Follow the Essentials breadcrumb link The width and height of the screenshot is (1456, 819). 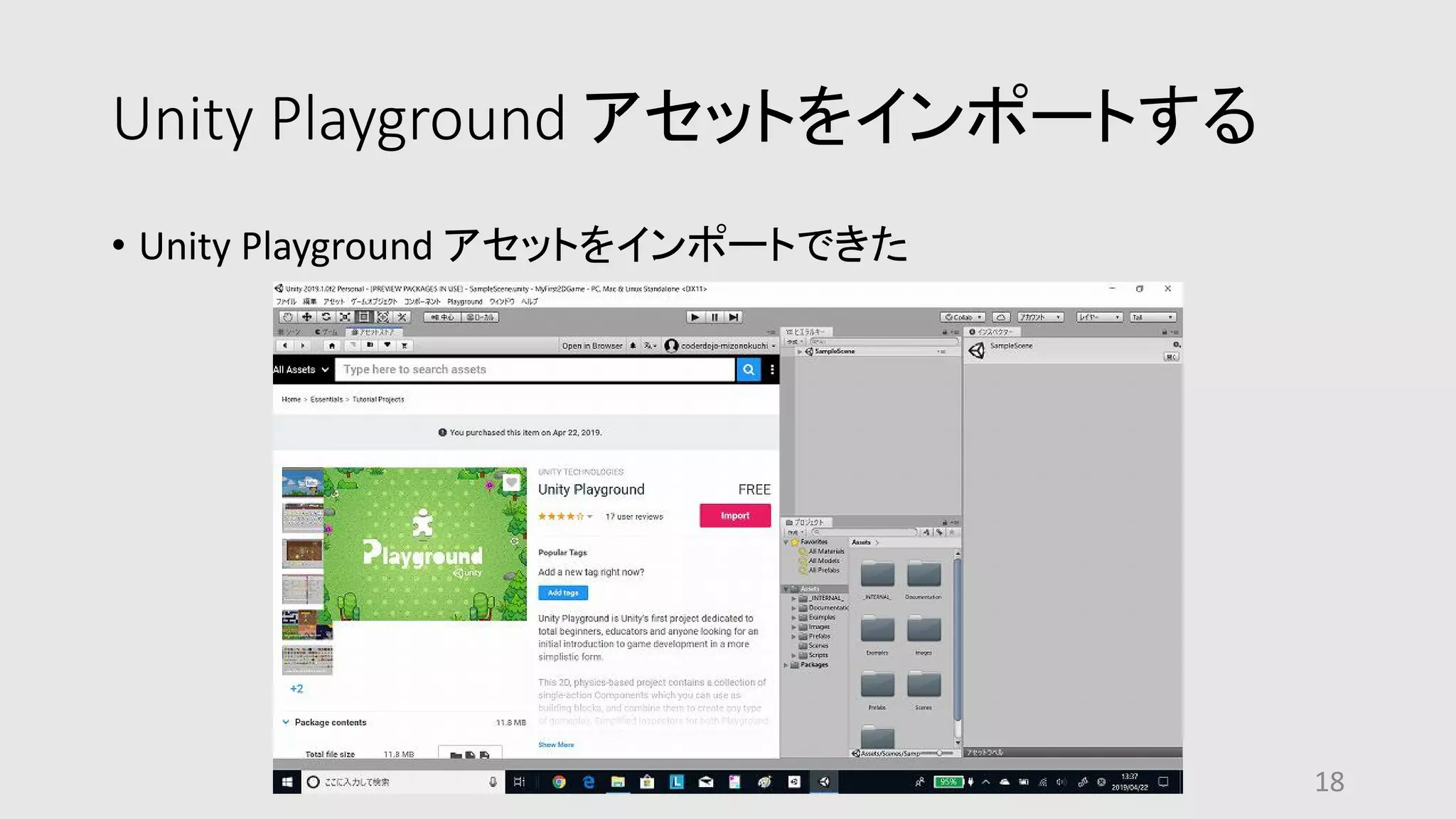(x=326, y=400)
